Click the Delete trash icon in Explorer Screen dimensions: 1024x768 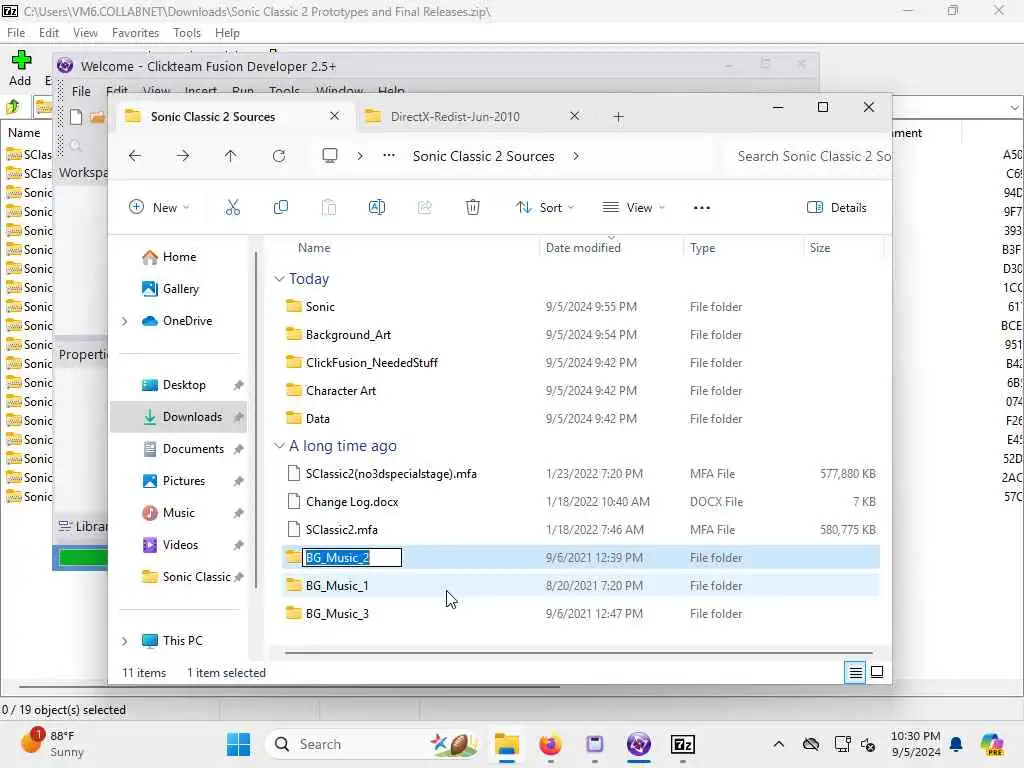473,208
